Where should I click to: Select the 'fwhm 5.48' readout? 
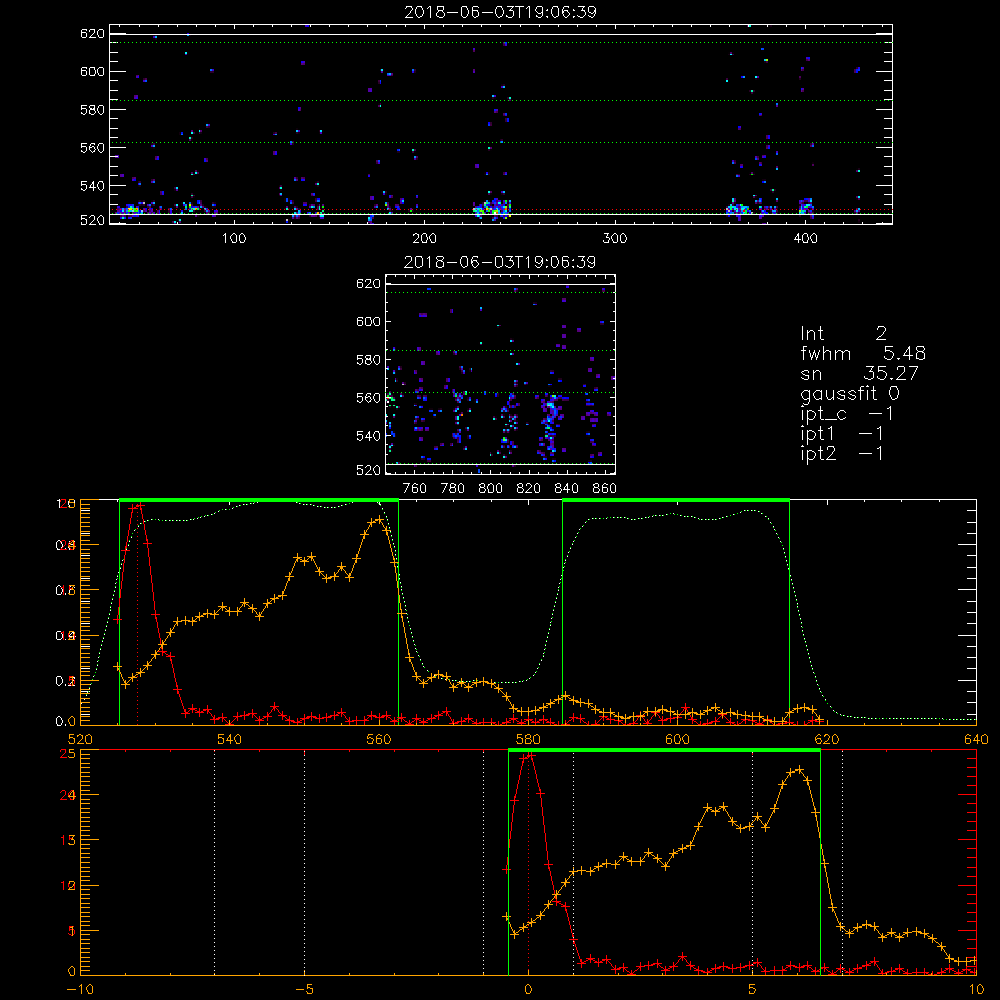click(863, 353)
